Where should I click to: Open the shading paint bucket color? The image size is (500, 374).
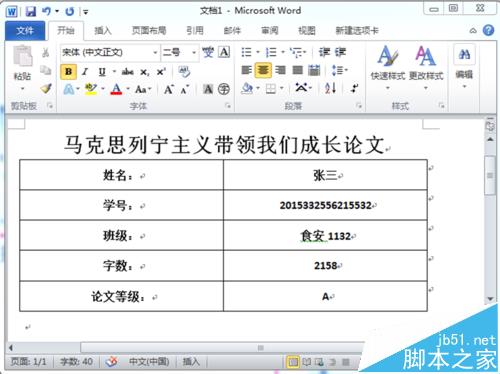point(247,88)
